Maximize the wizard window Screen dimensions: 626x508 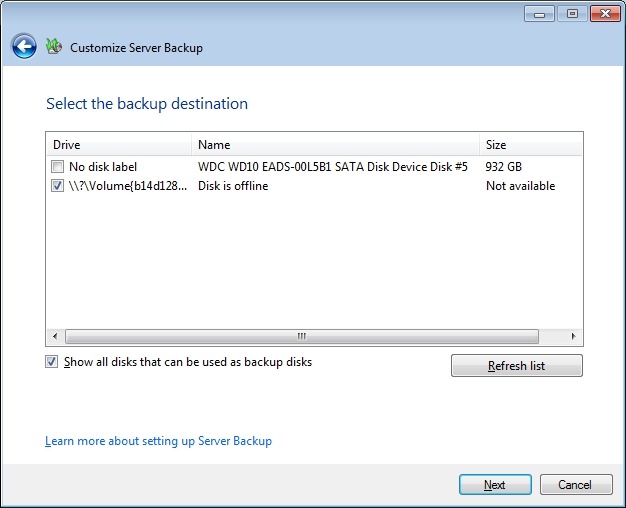(572, 13)
